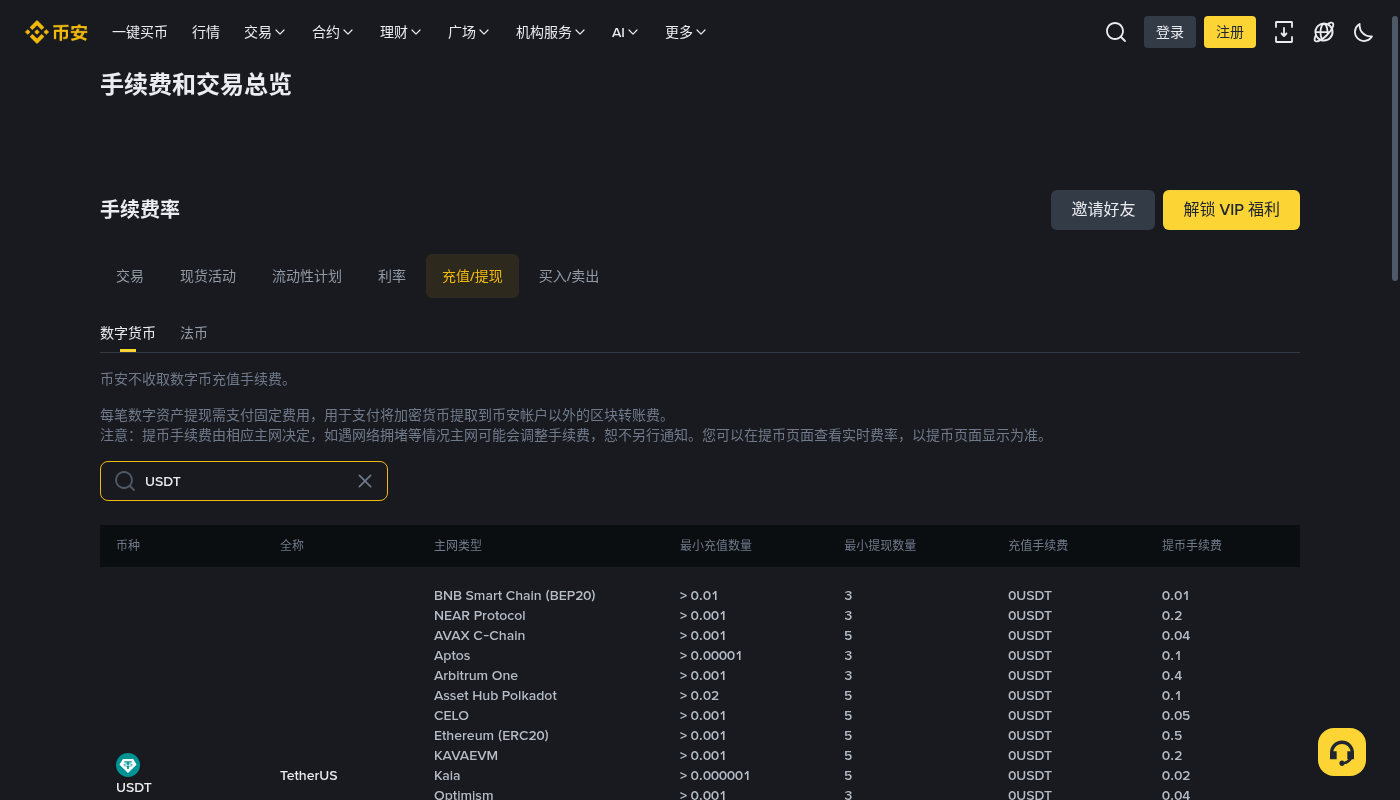Click the 最小充值数量 column header
Screen dimensions: 1400x800
(x=716, y=545)
